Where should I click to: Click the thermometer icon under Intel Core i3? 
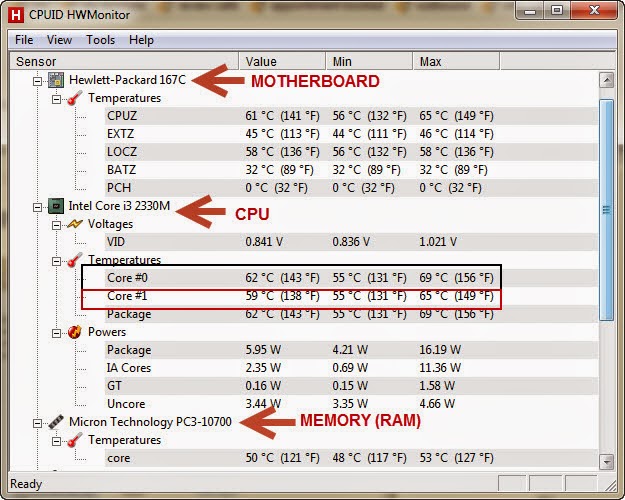click(x=75, y=260)
